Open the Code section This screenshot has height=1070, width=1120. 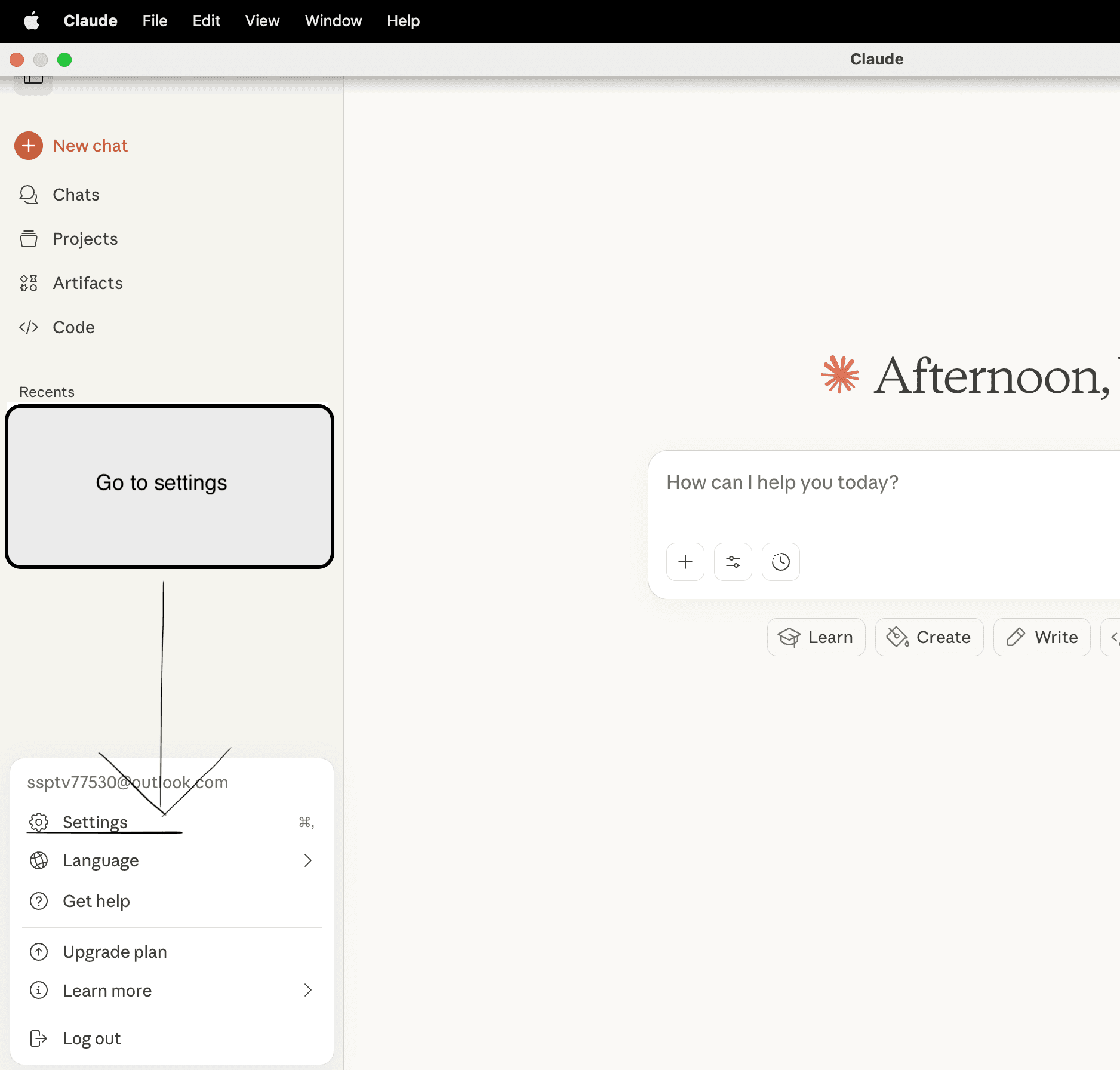[x=73, y=327]
